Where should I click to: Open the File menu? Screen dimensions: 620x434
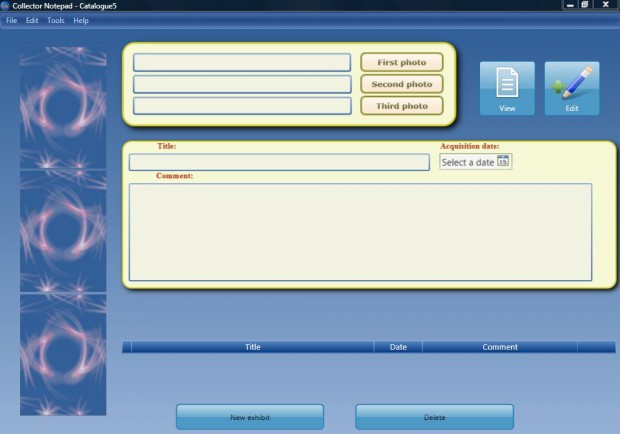click(x=12, y=20)
